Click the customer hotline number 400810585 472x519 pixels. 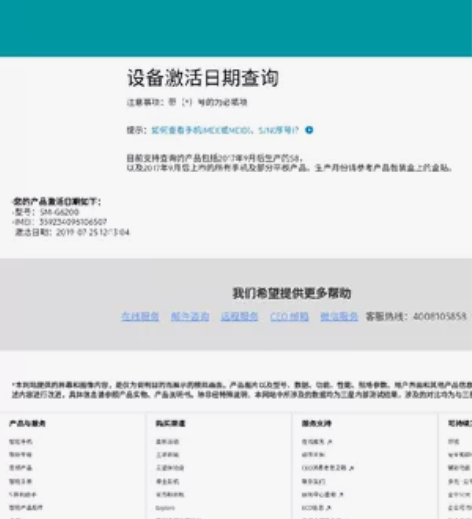coord(439,316)
